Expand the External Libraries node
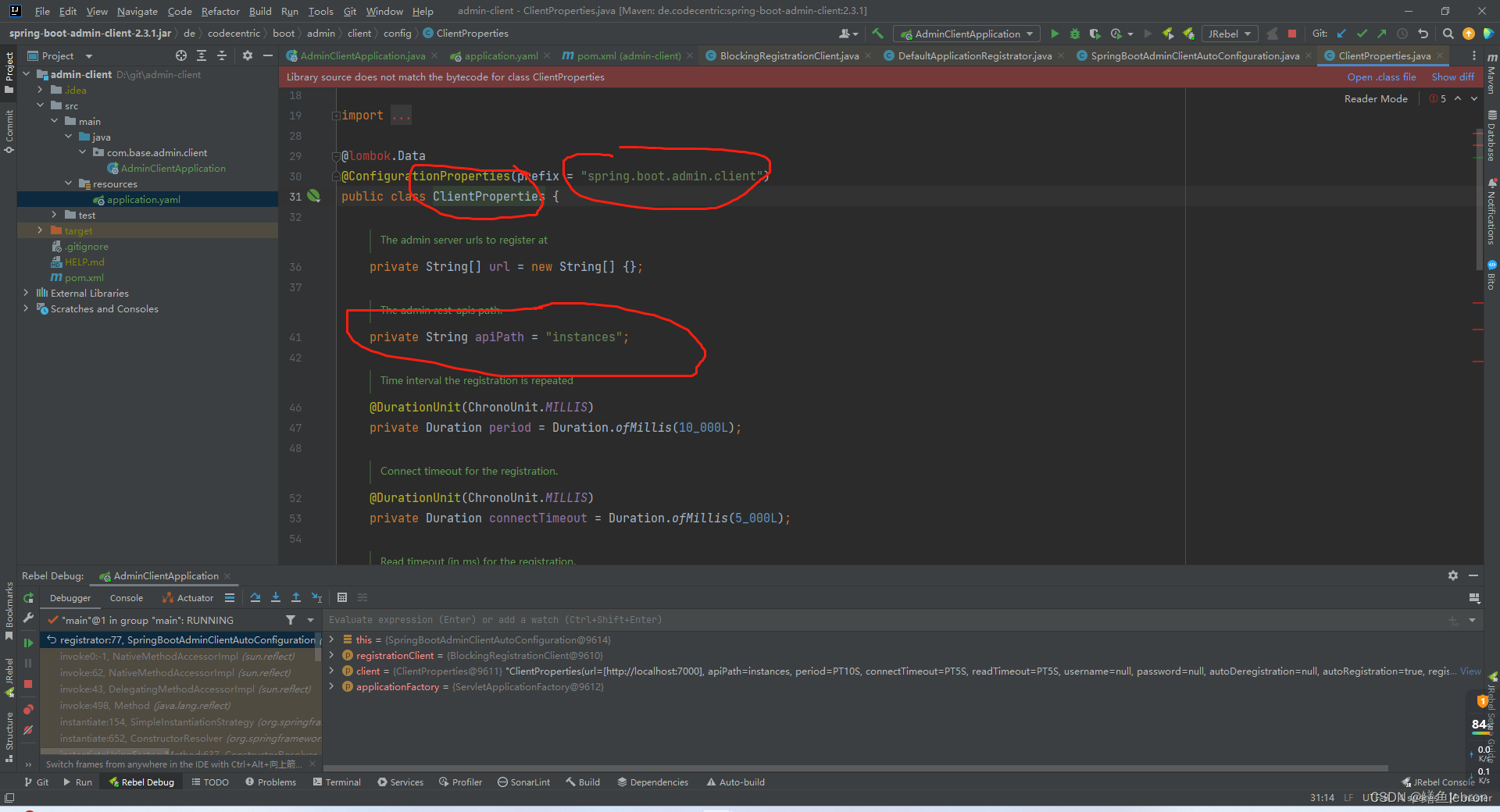The image size is (1500, 812). coord(25,293)
